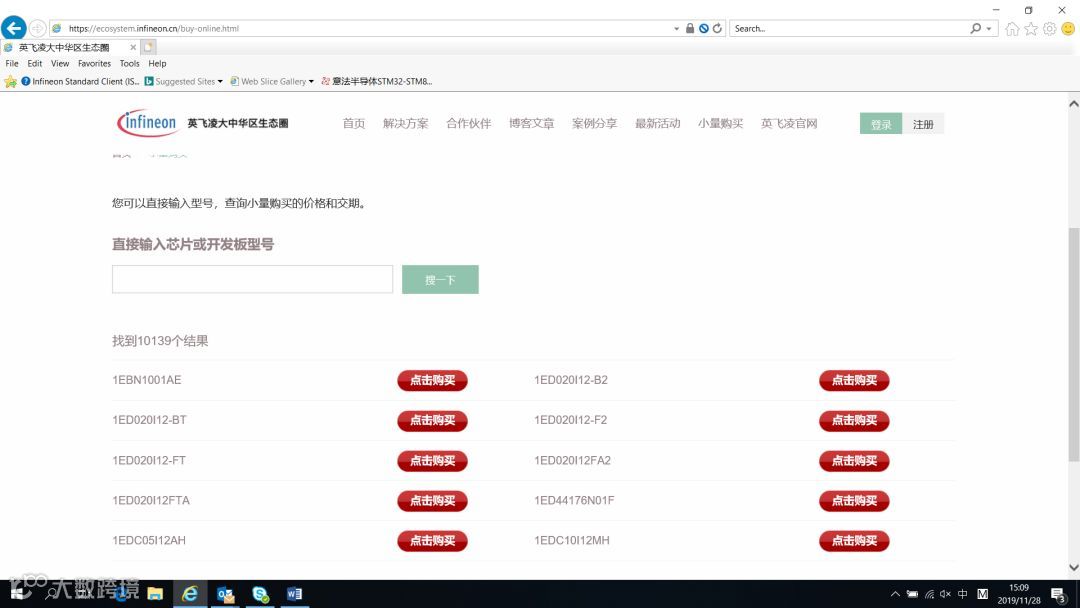Viewport: 1080px width, 608px height.
Task: Open the Favorites menu
Action: [x=94, y=63]
